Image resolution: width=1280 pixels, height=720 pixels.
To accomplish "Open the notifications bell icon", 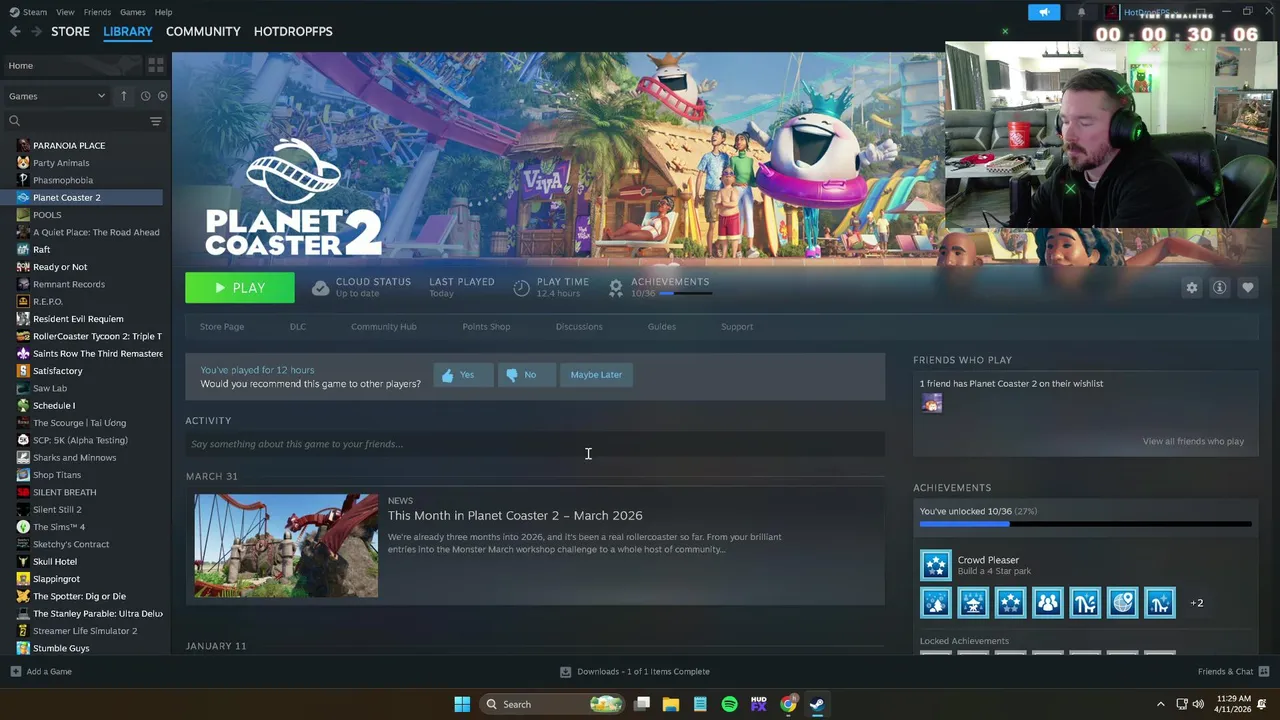I will 1081,12.
